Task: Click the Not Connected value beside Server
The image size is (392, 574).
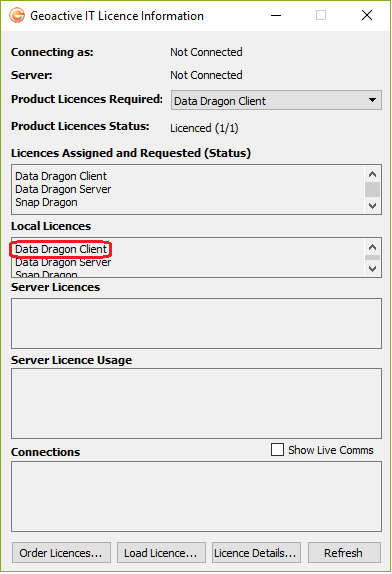Action: pyautogui.click(x=206, y=75)
